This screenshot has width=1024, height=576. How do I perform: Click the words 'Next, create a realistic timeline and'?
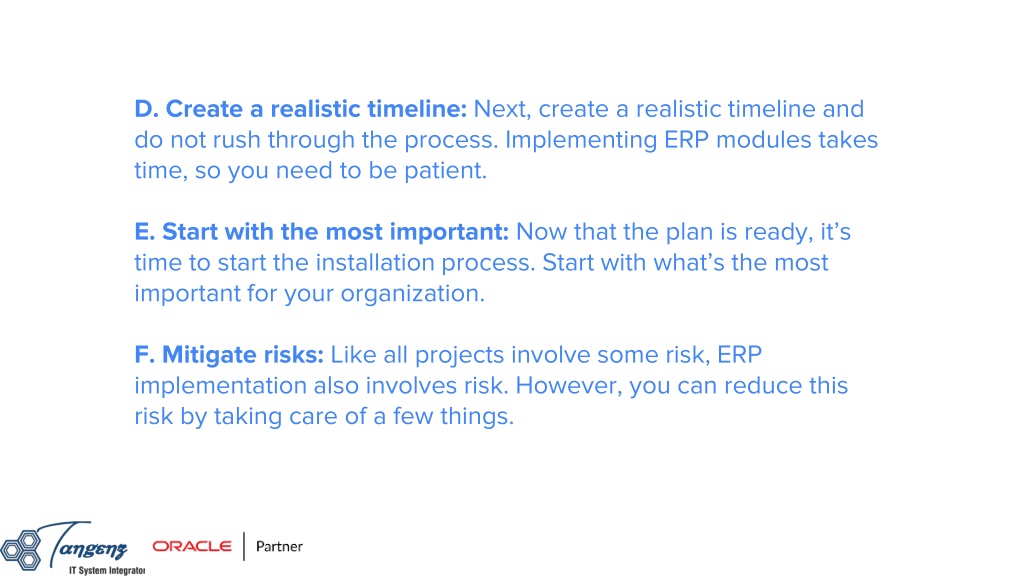click(669, 109)
